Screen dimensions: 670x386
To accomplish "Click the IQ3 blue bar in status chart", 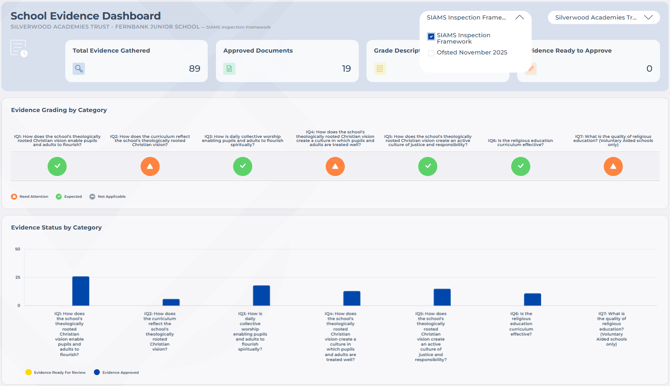I will click(262, 295).
